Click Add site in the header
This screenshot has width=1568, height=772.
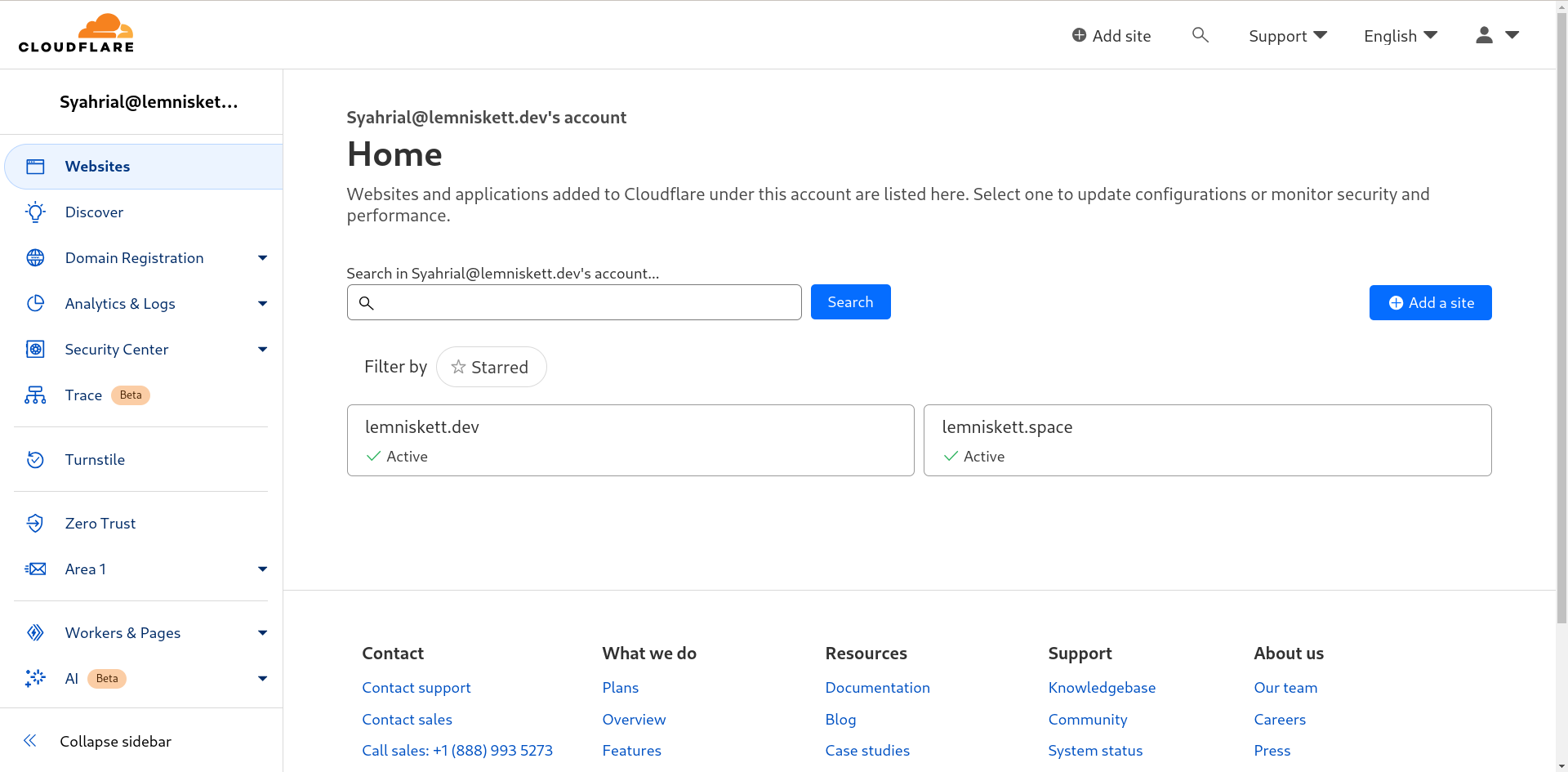coord(1111,36)
